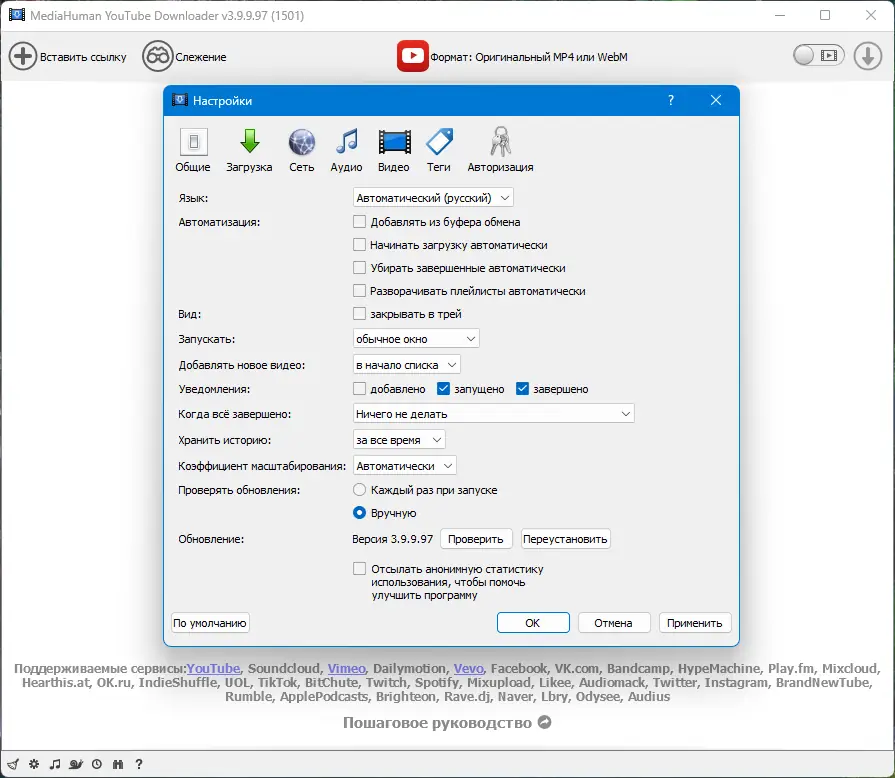Viewport: 895px width, 778px height.
Task: Click the Отмена button
Action: coord(614,623)
